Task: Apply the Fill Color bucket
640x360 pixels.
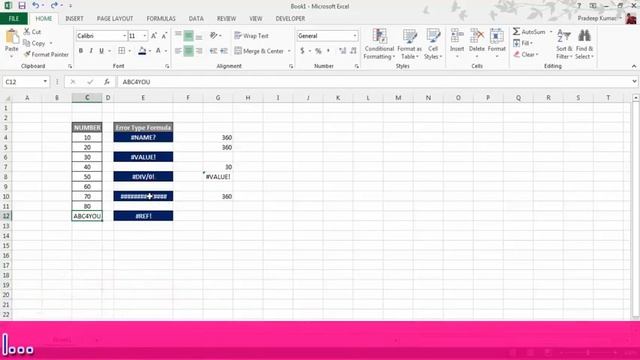Action: pyautogui.click(x=142, y=51)
